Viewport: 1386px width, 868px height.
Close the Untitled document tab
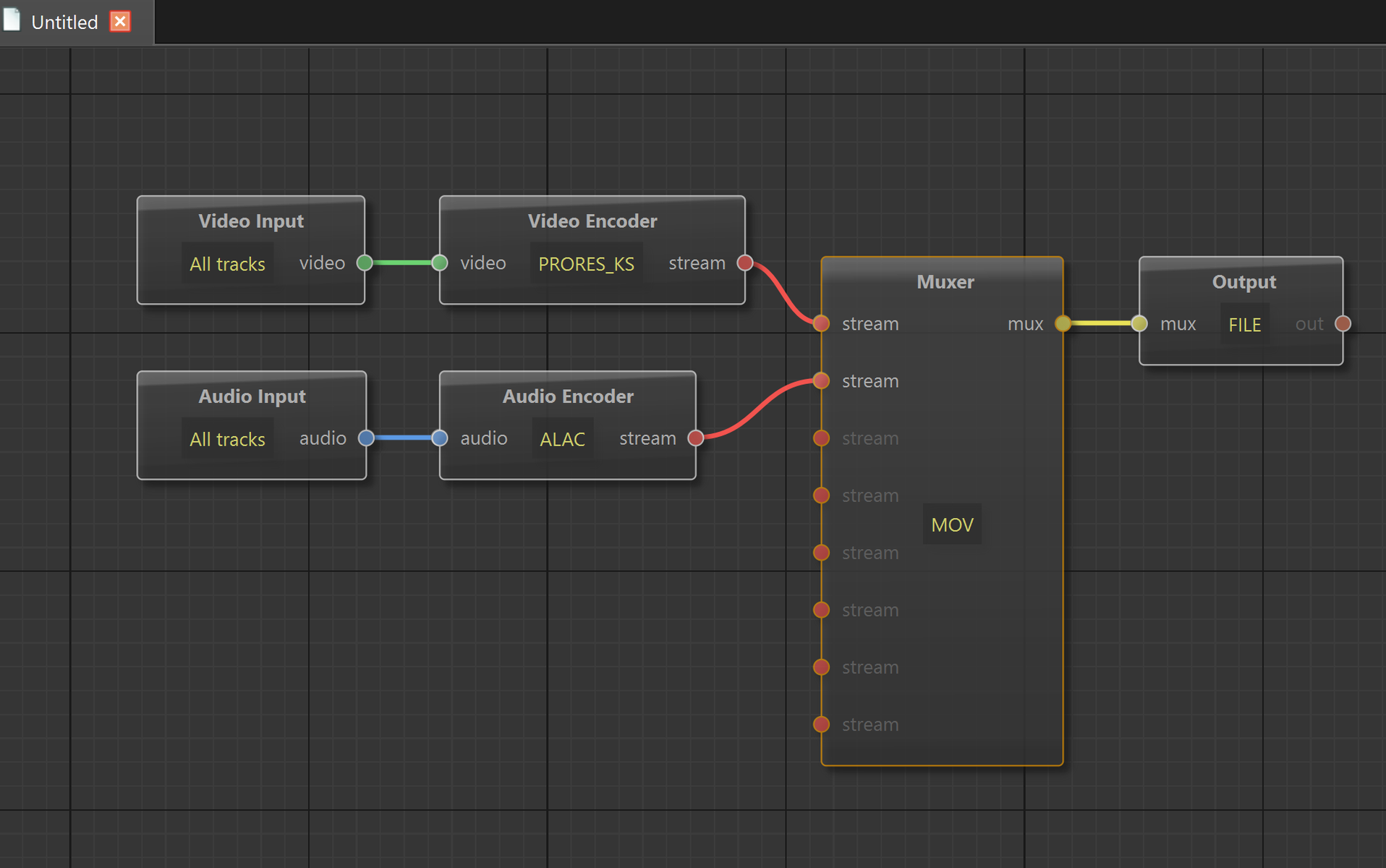click(120, 22)
